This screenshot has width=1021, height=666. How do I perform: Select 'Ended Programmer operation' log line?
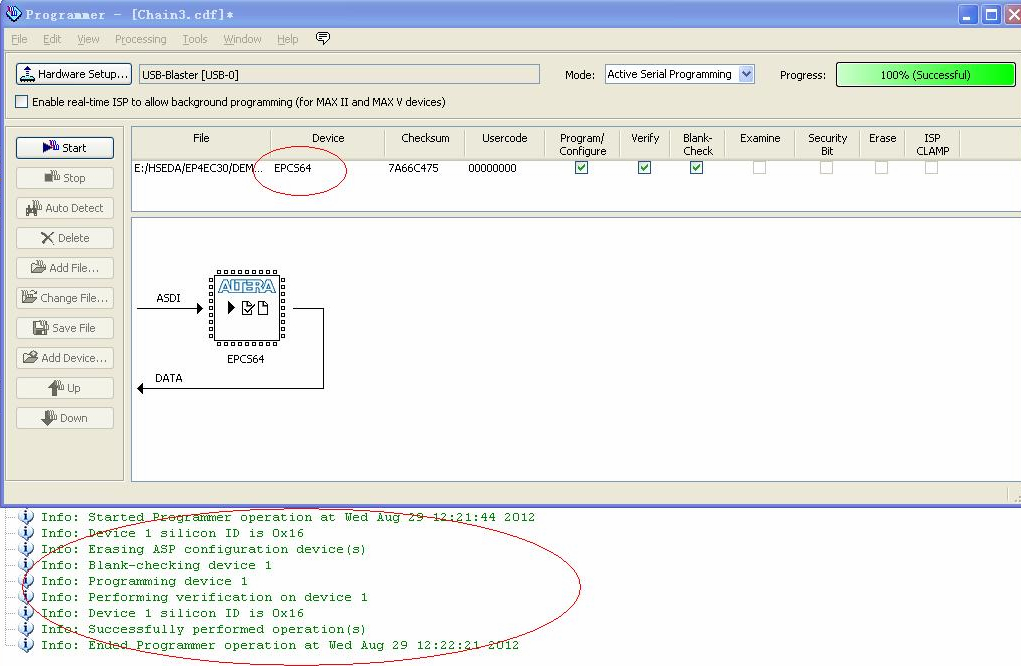click(280, 645)
